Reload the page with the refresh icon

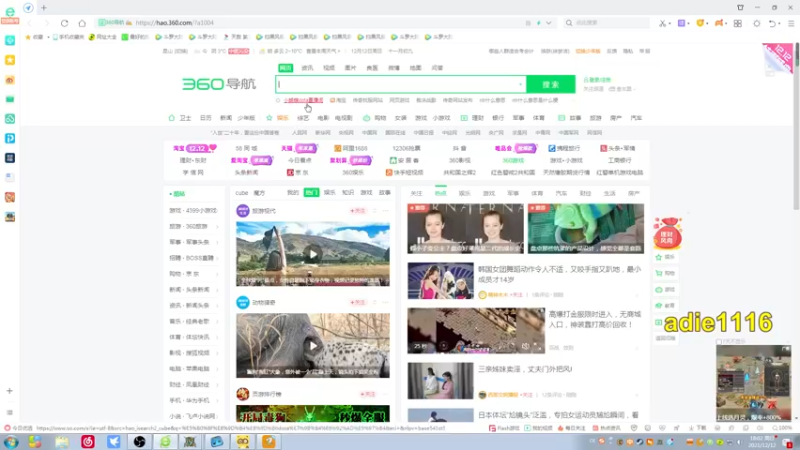(x=64, y=23)
